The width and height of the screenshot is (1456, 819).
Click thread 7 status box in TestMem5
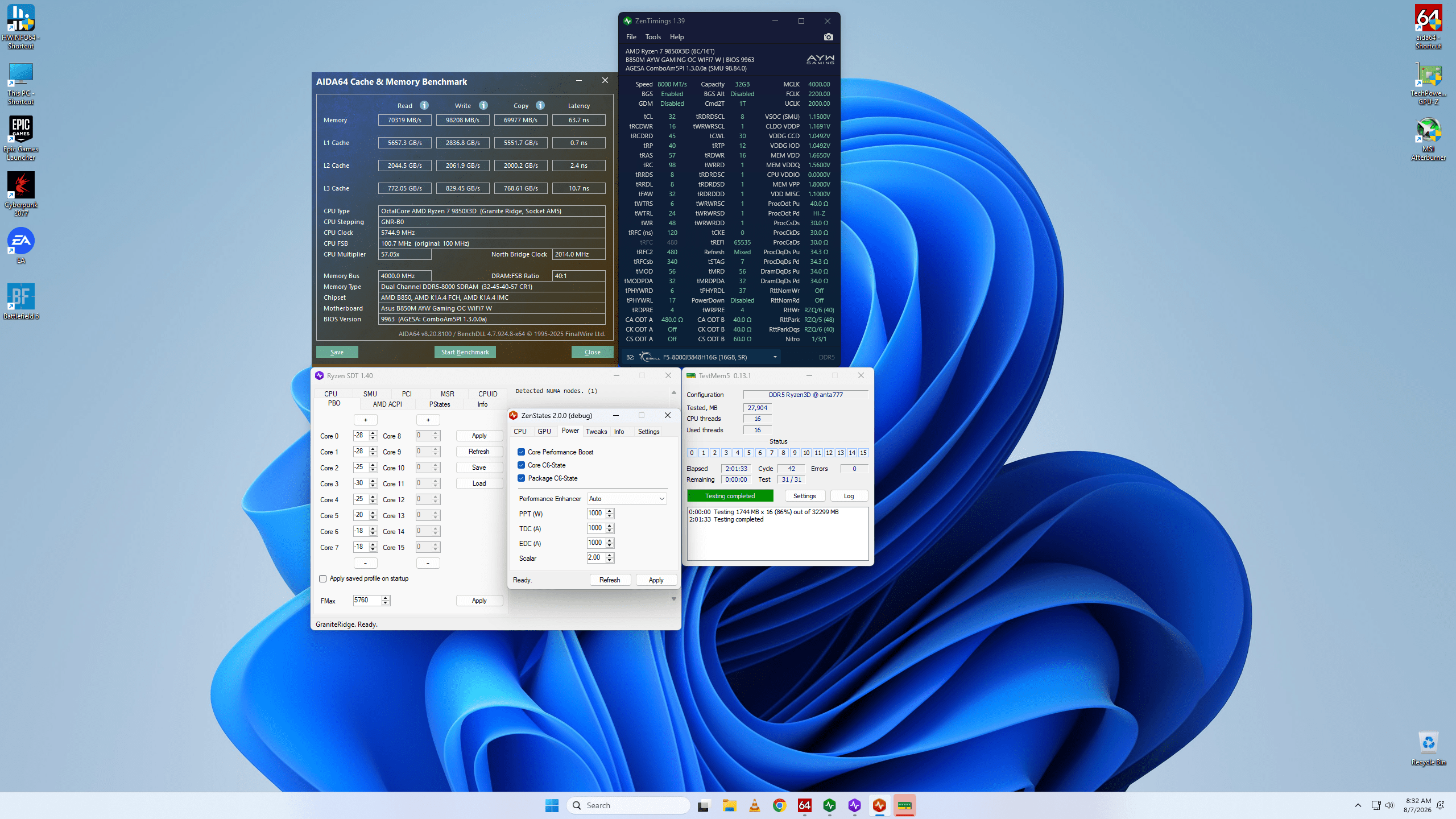pyautogui.click(x=772, y=453)
